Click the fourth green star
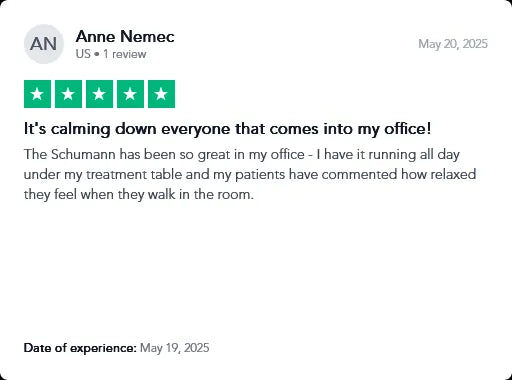The height and width of the screenshot is (380, 512). click(130, 94)
